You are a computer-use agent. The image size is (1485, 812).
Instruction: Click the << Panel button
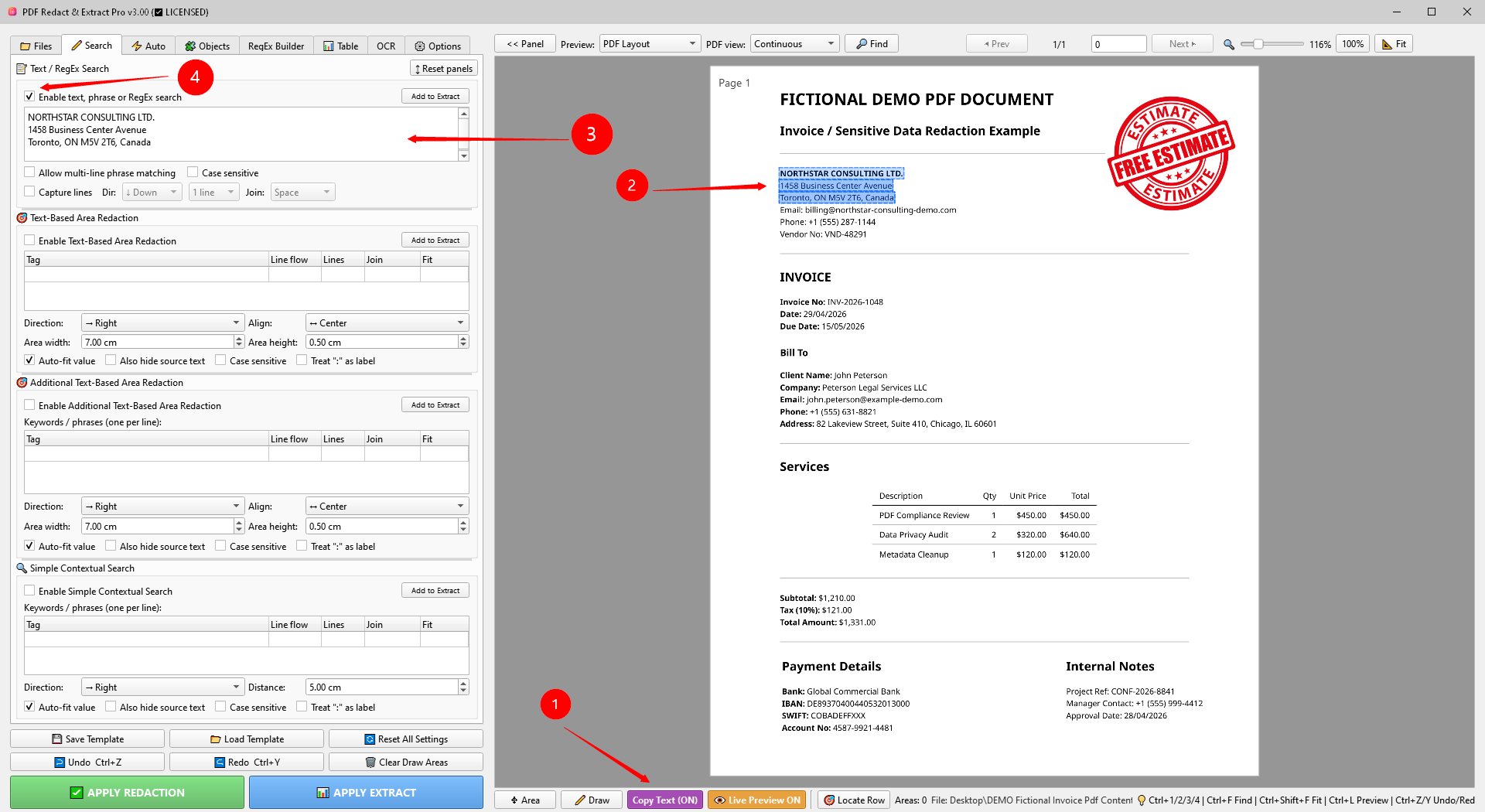pyautogui.click(x=525, y=44)
